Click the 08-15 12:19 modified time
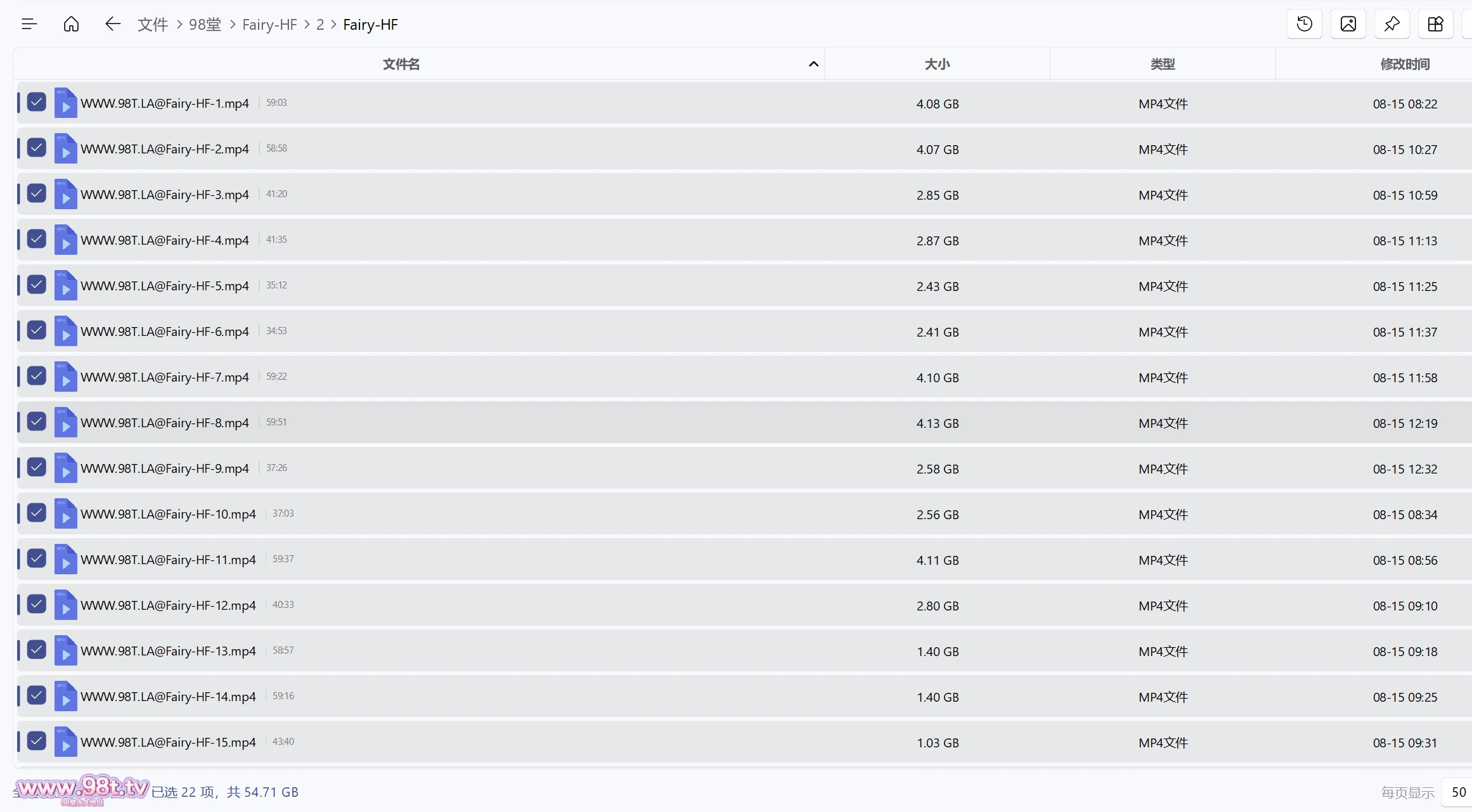 pos(1405,423)
